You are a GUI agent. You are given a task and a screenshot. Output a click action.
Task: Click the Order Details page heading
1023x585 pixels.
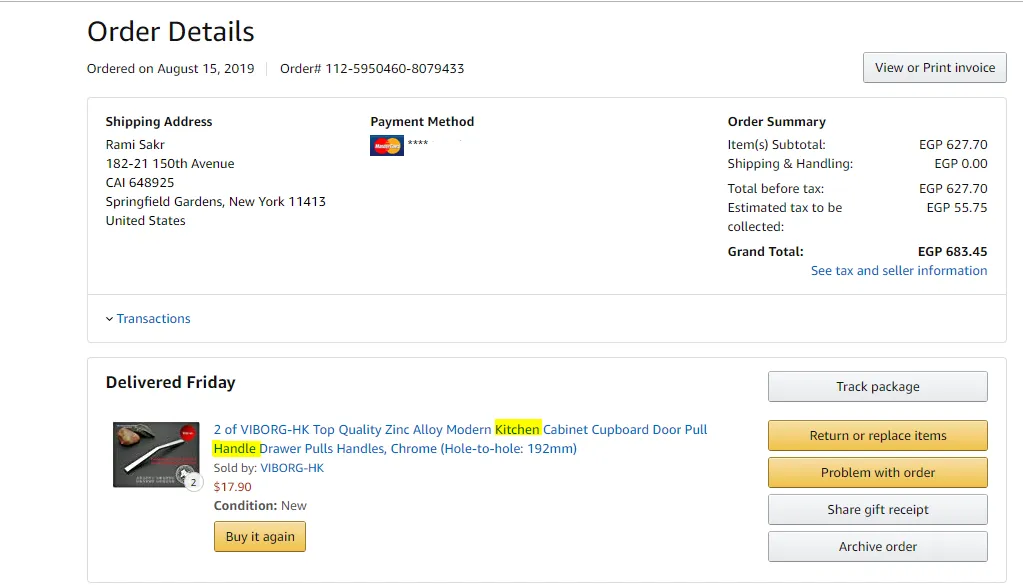[x=170, y=31]
